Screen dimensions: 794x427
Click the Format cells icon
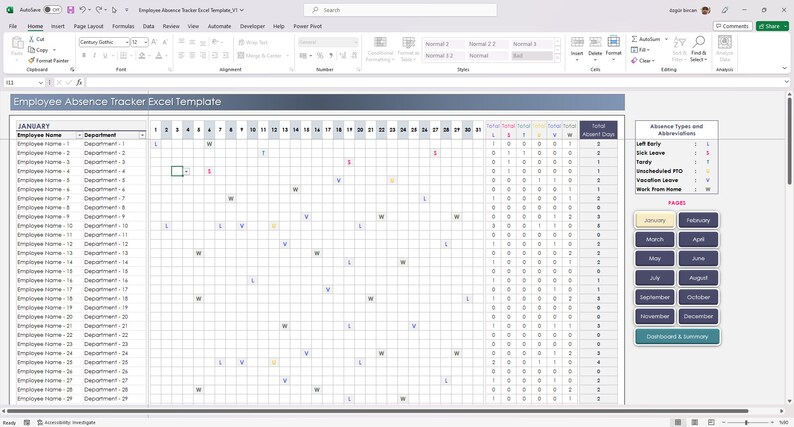[613, 42]
